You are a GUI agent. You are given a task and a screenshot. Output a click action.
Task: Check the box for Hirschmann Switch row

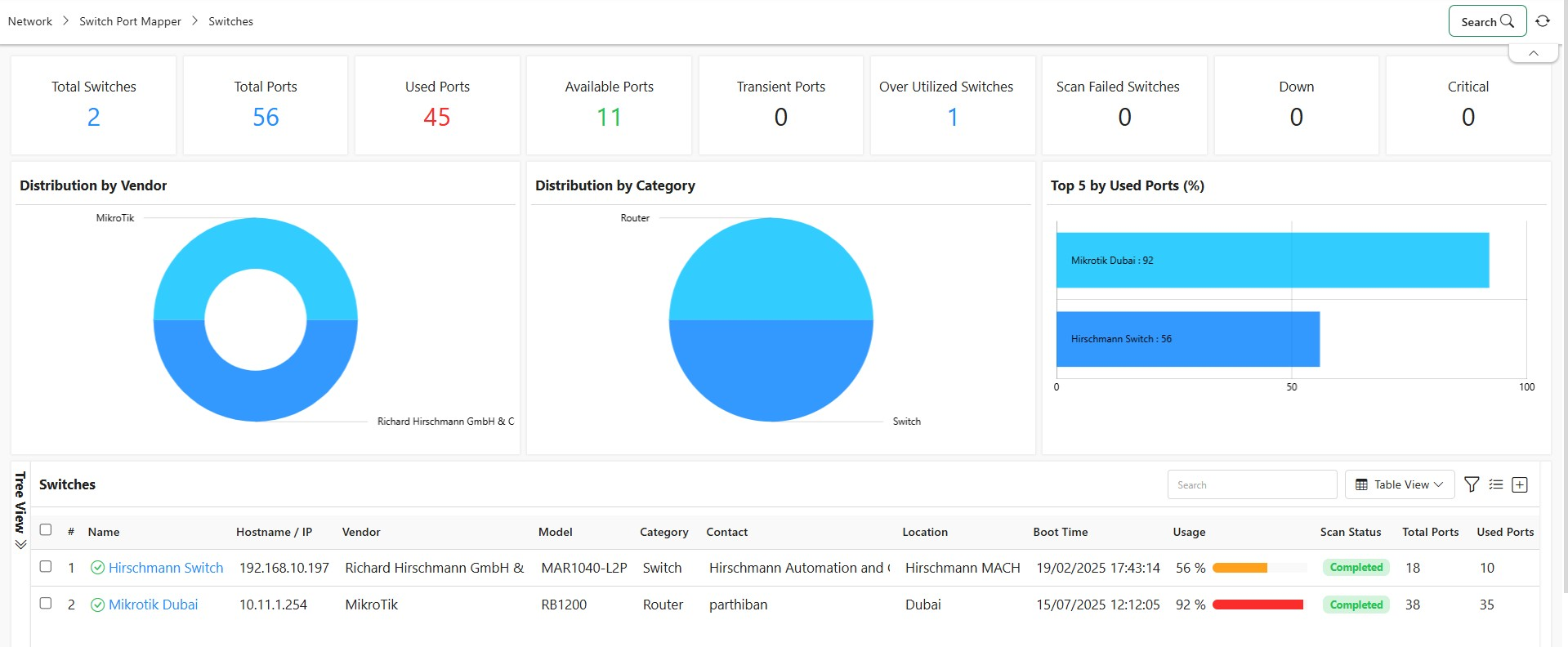click(x=46, y=567)
